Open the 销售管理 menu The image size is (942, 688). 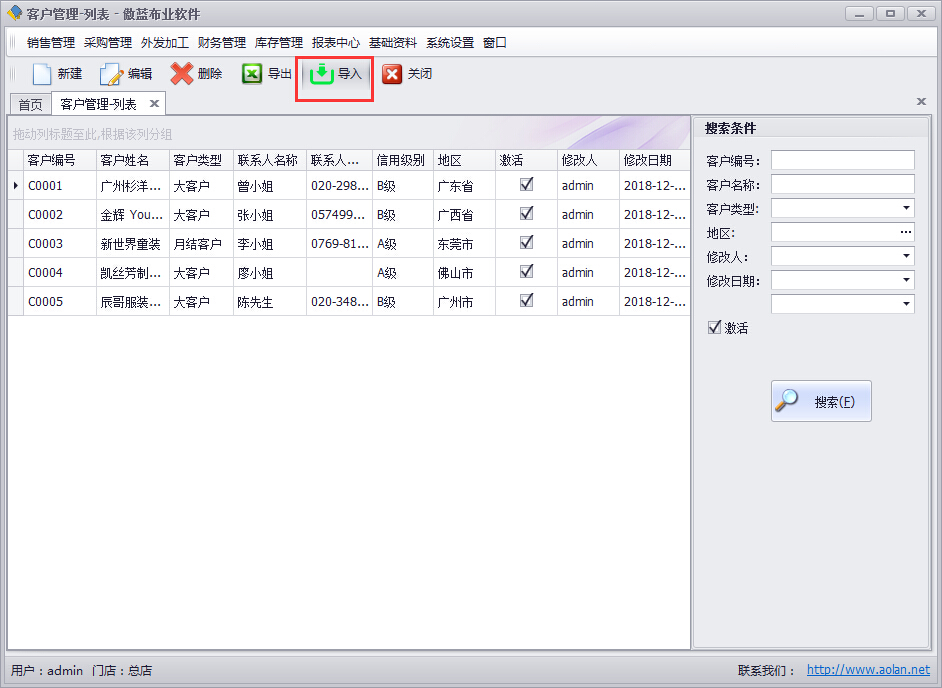point(51,43)
